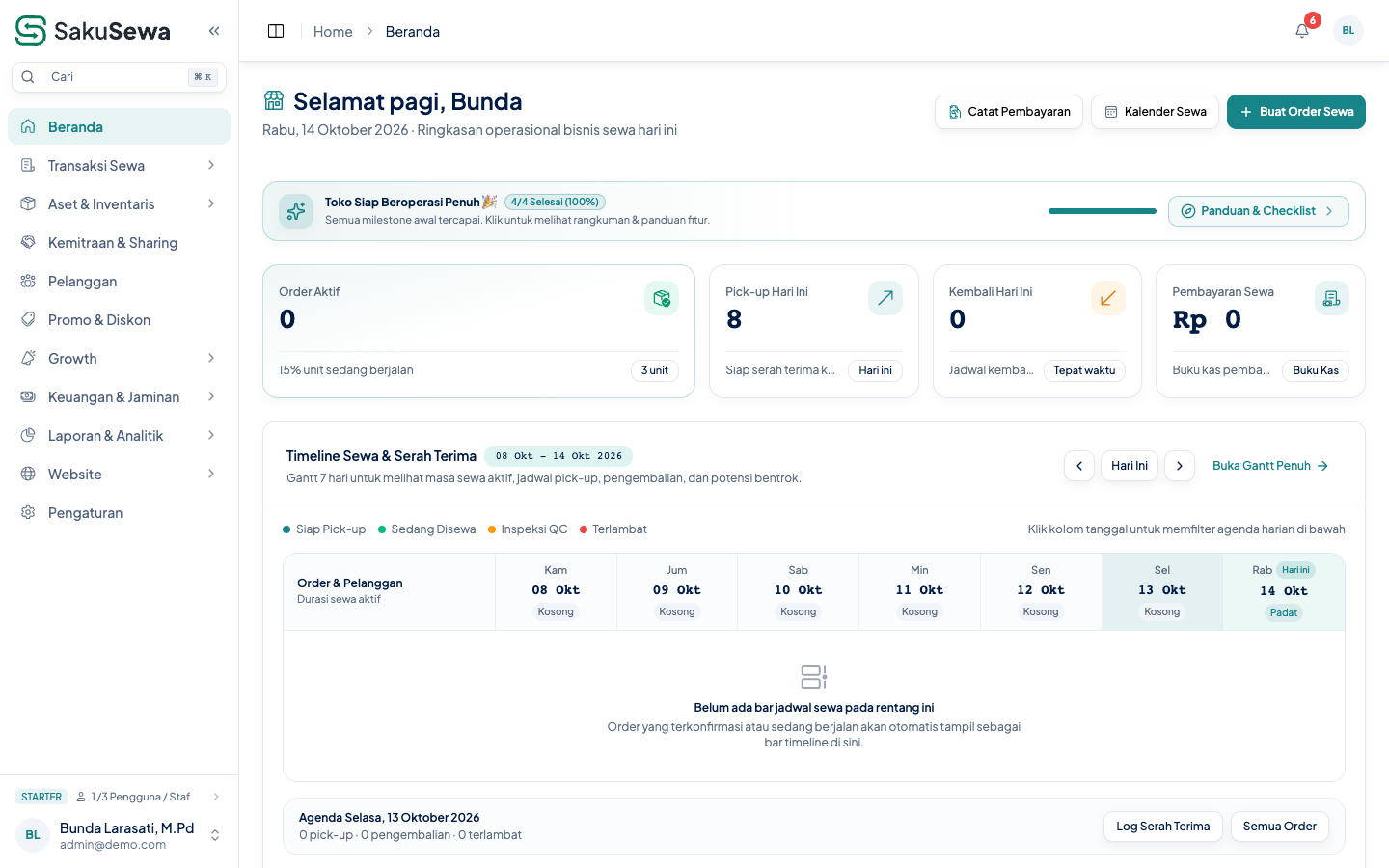The width and height of the screenshot is (1389, 868).
Task: Open Panduan & Checklist
Action: (1259, 211)
